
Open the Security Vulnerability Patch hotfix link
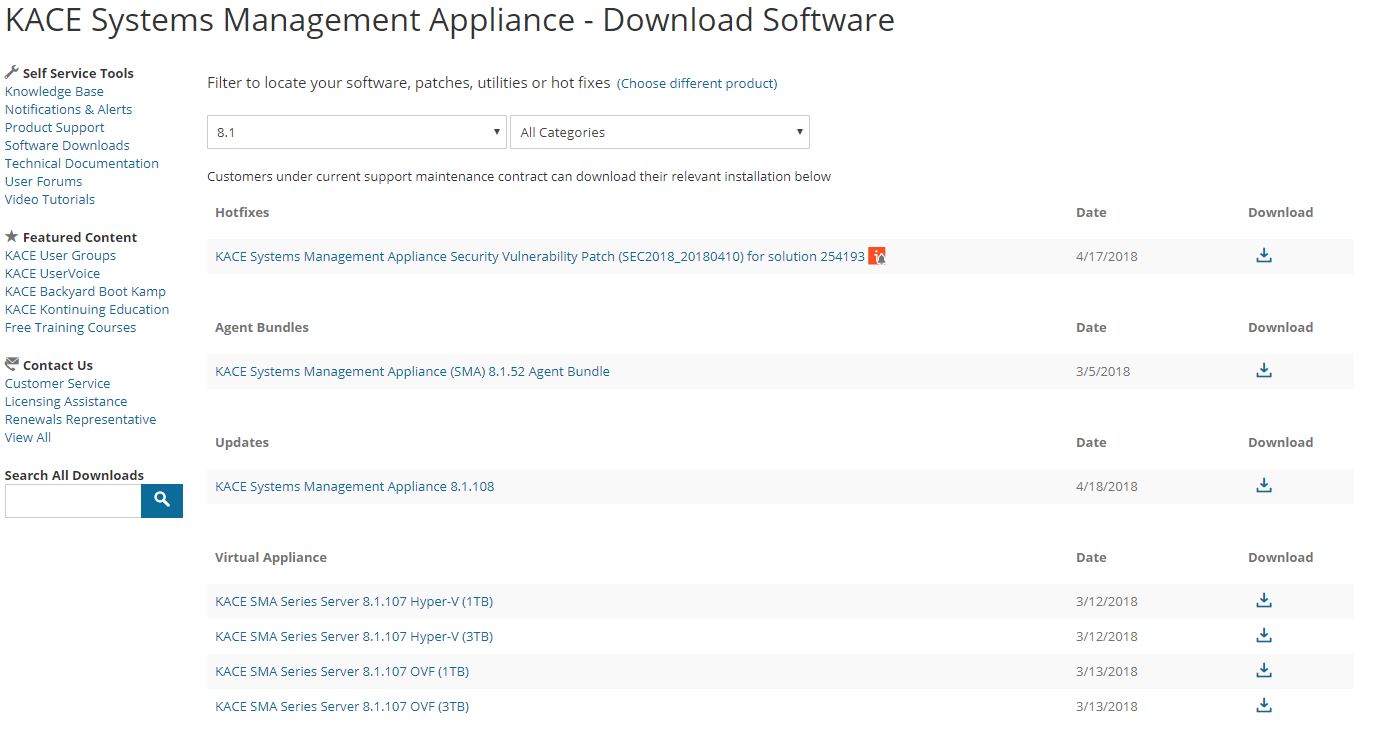(x=540, y=257)
